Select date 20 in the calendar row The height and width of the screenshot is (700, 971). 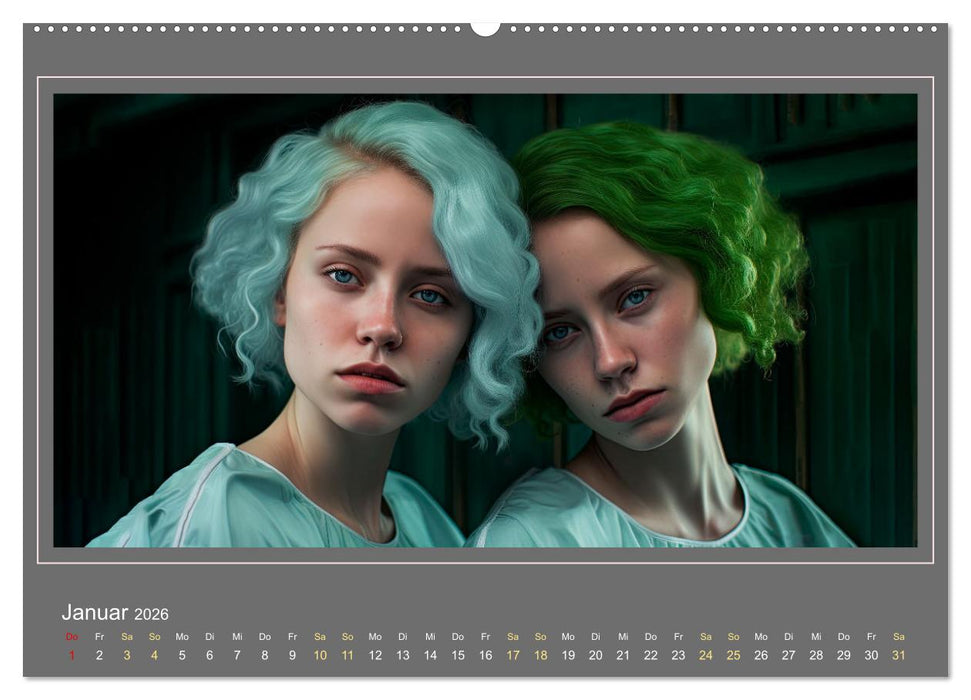pos(595,655)
